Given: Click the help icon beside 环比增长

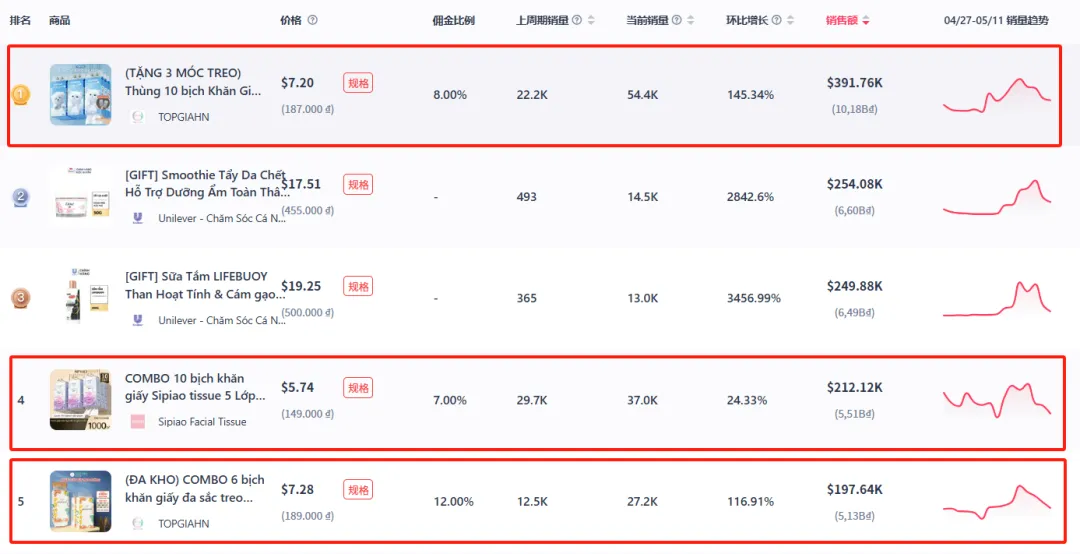Looking at the screenshot, I should 776,20.
